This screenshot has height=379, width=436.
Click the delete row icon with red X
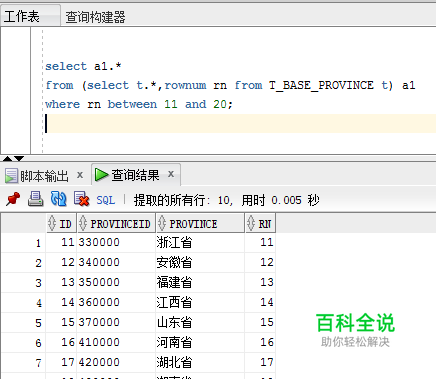pyautogui.click(x=81, y=199)
